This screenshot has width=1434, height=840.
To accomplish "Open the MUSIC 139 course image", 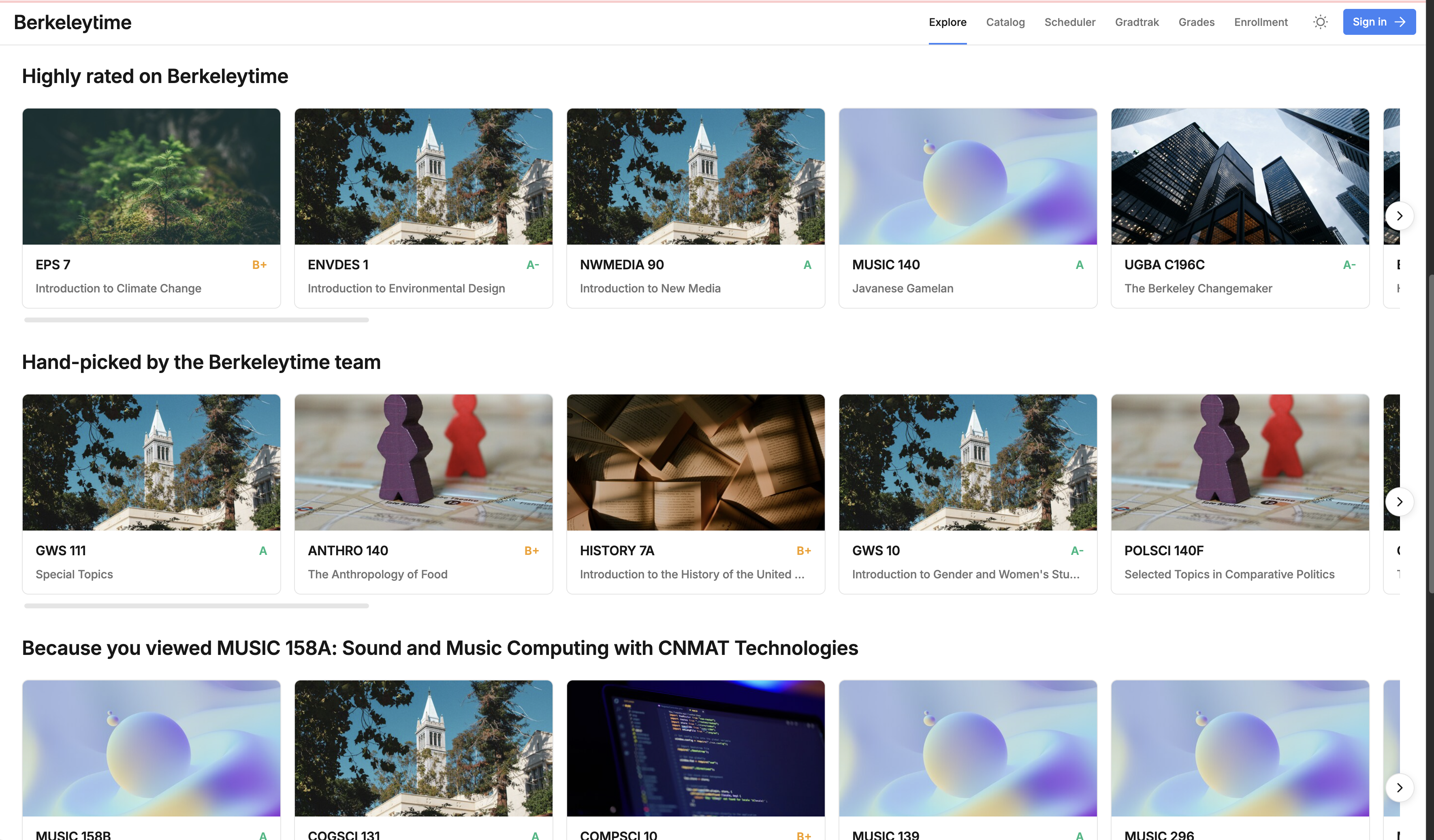I will [968, 748].
